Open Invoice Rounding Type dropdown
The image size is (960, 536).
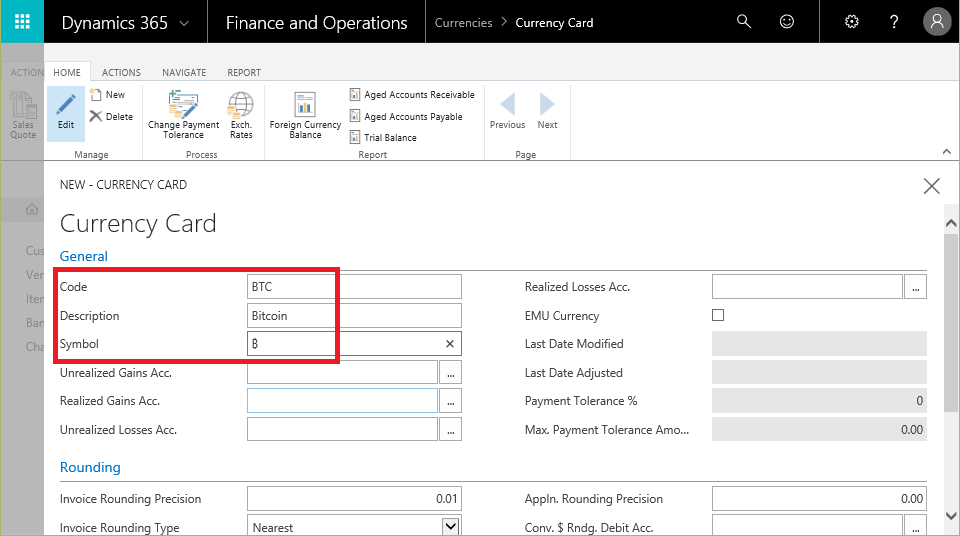pos(451,526)
